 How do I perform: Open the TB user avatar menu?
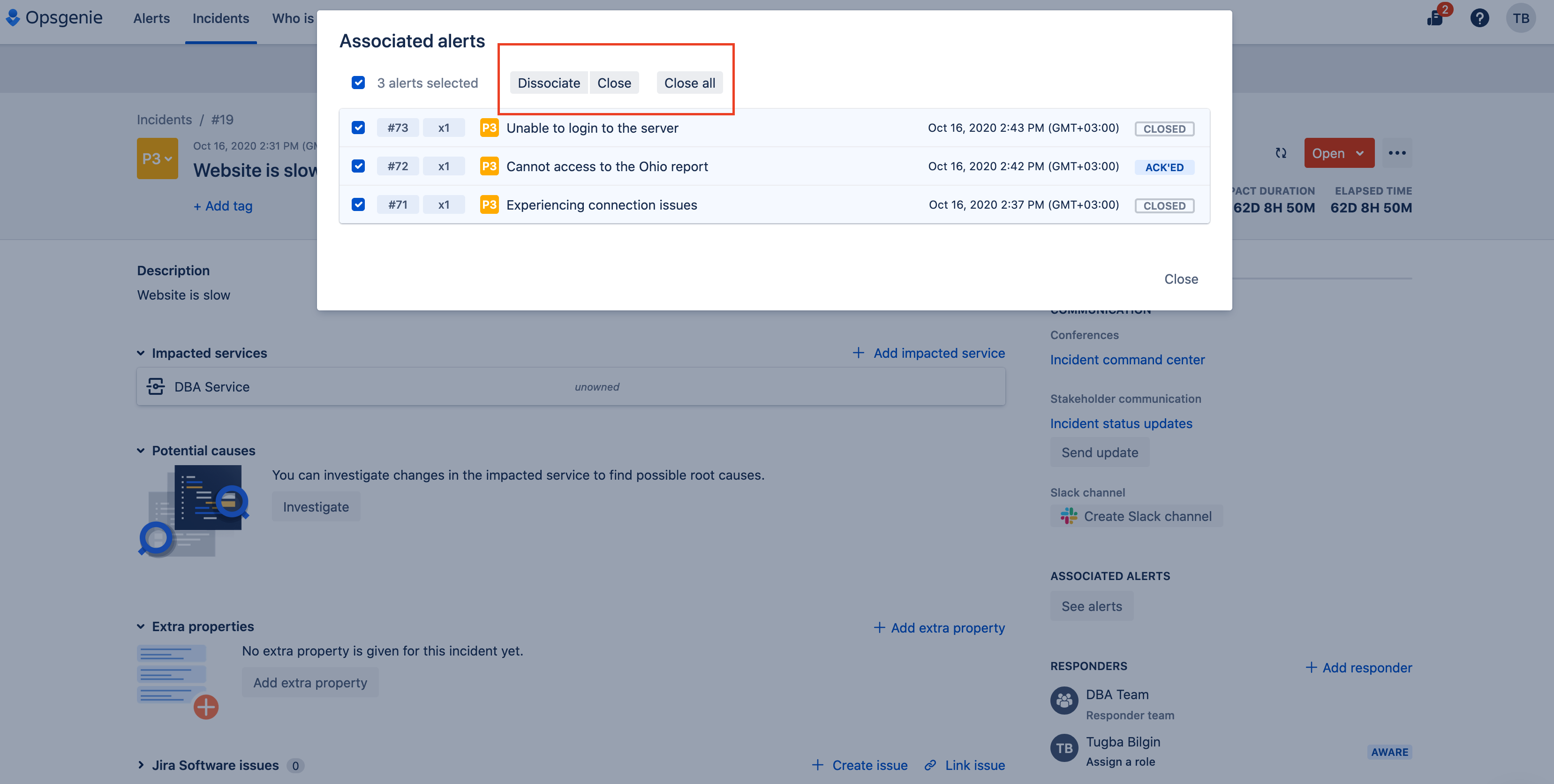click(1520, 18)
